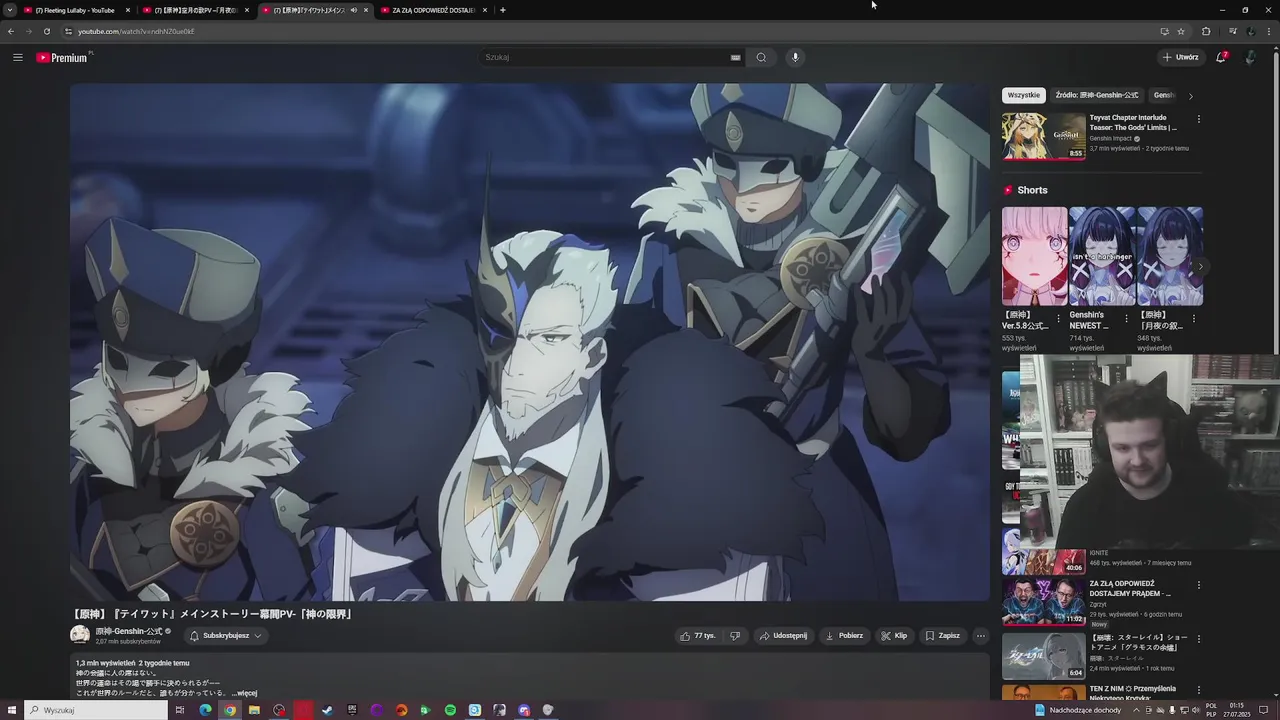Open the TEN Z NIM video title

pyautogui.click(x=1132, y=694)
